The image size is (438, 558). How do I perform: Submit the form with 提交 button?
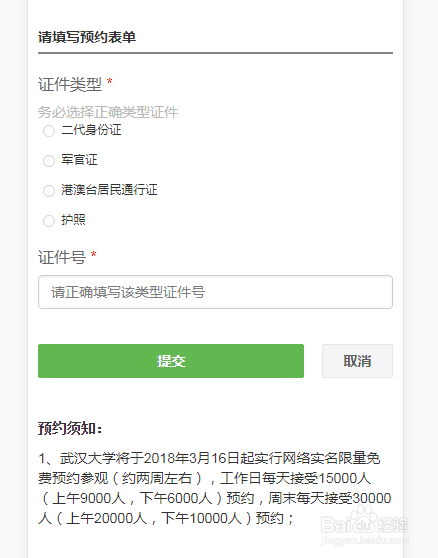pyautogui.click(x=171, y=361)
